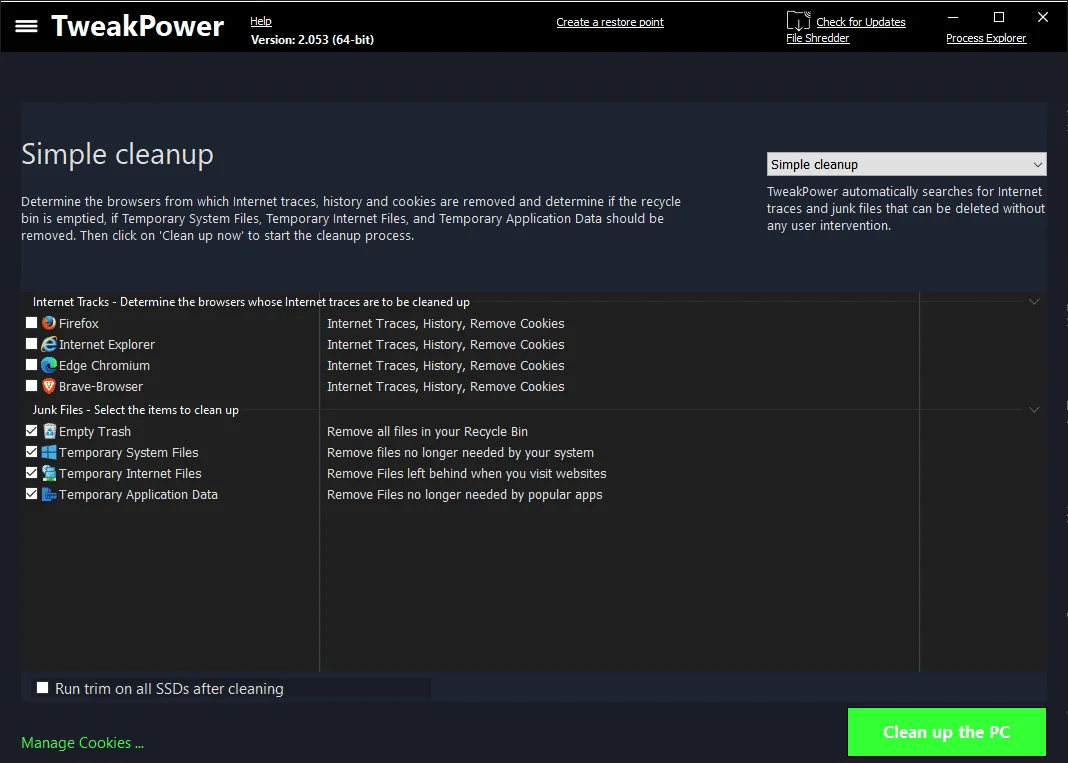1068x763 pixels.
Task: Click the Version 2.053 text
Action: coord(312,40)
